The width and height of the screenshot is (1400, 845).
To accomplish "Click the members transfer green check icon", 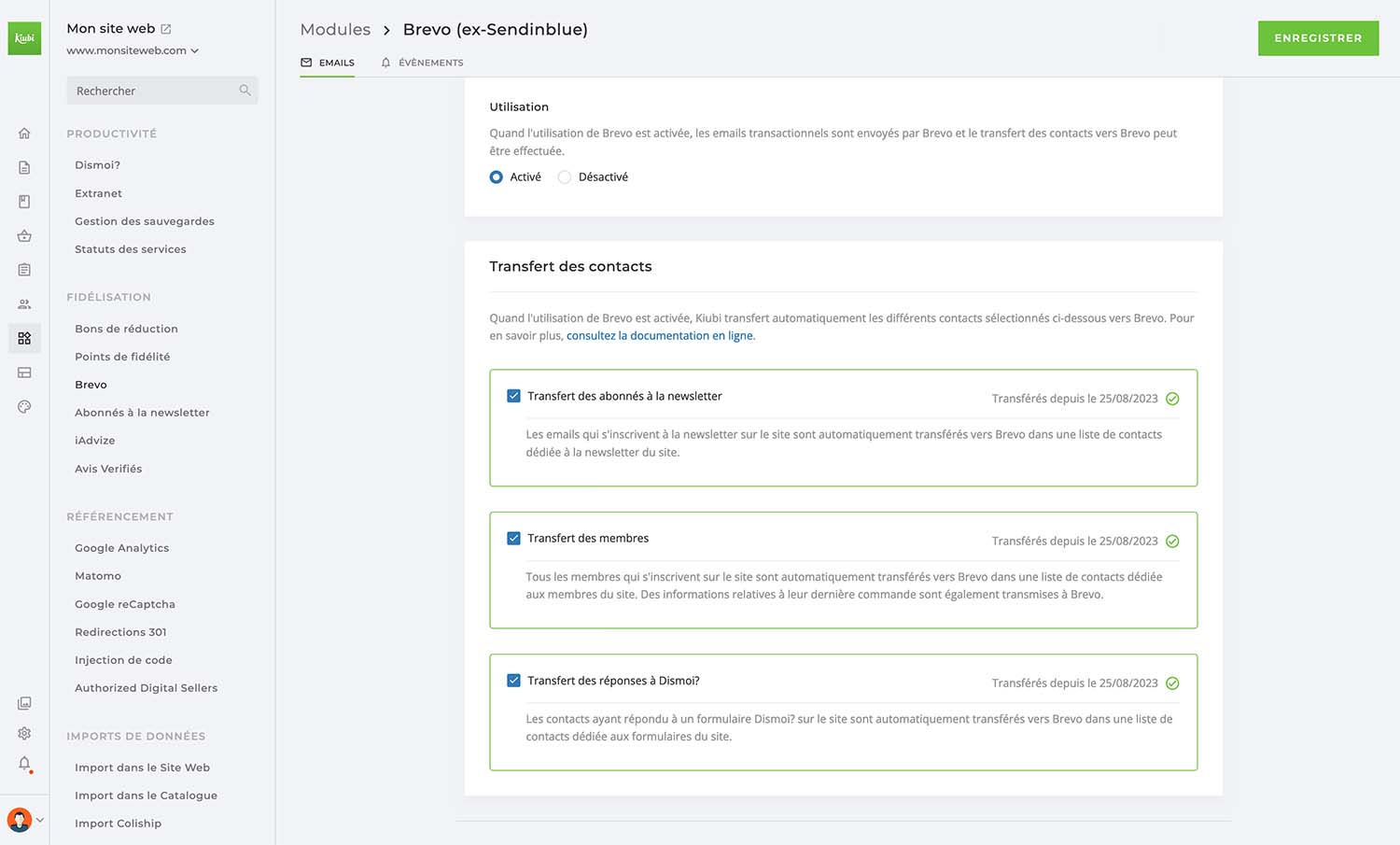I will [1172, 542].
